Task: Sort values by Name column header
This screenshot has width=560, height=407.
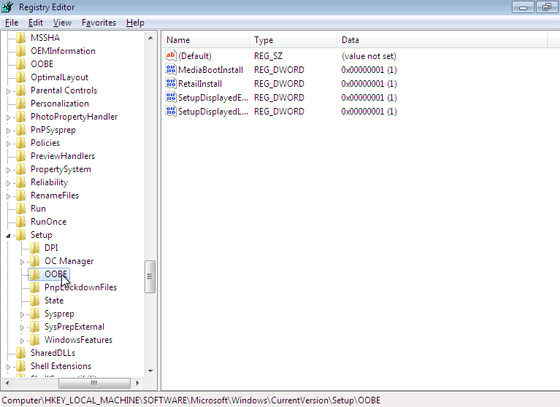Action: coord(206,40)
